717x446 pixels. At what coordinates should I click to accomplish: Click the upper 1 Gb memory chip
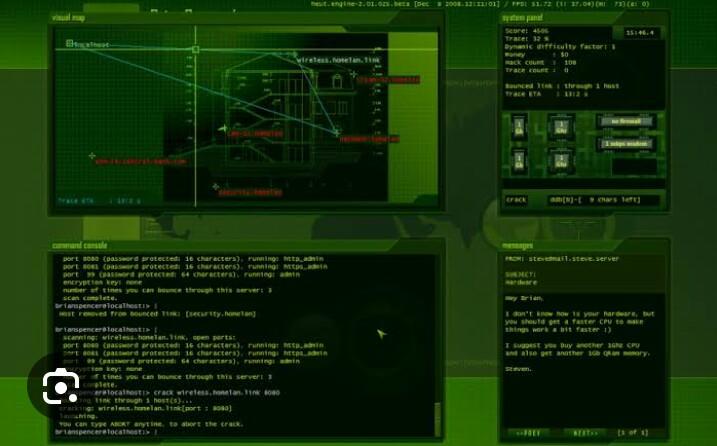519,127
